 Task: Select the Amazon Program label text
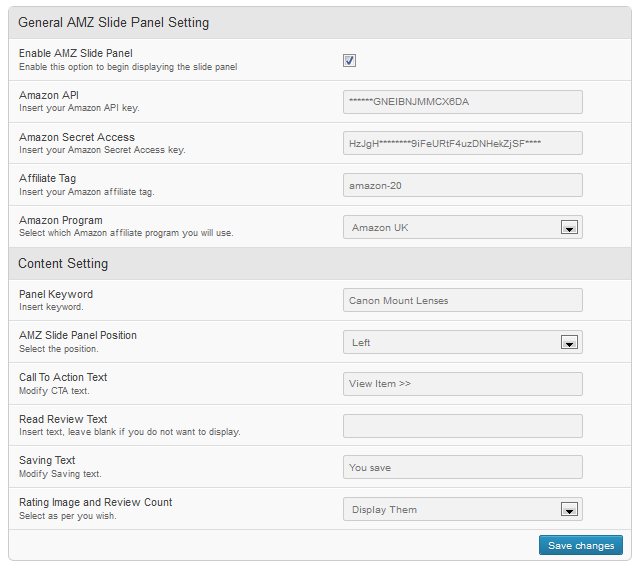tap(61, 220)
